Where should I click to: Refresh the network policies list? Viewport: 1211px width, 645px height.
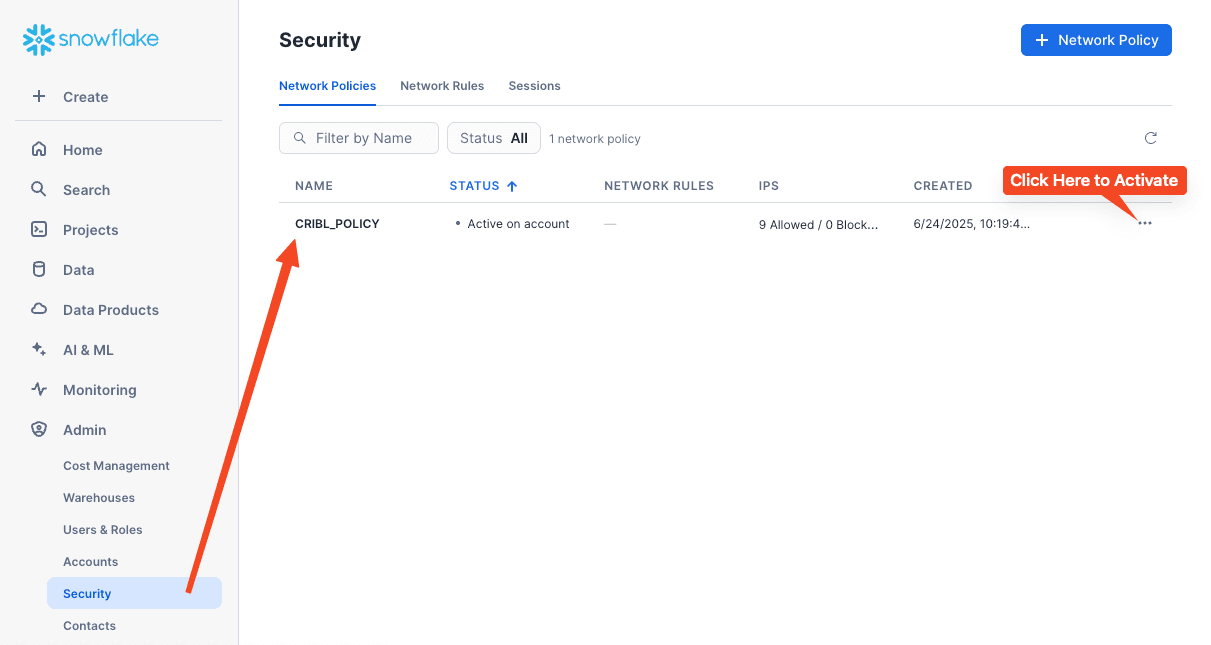click(1151, 138)
